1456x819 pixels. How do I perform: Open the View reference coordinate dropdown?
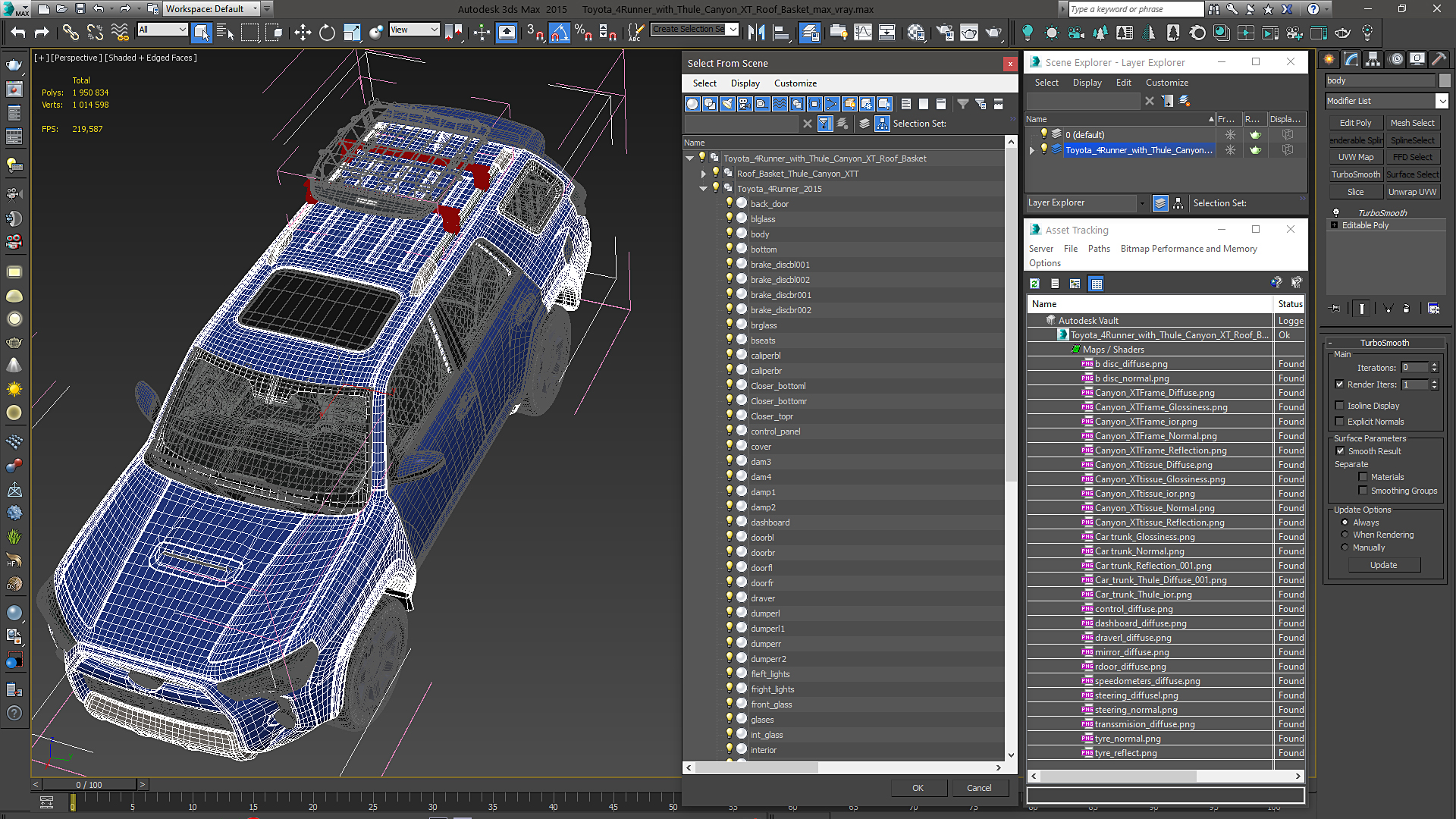(x=435, y=30)
